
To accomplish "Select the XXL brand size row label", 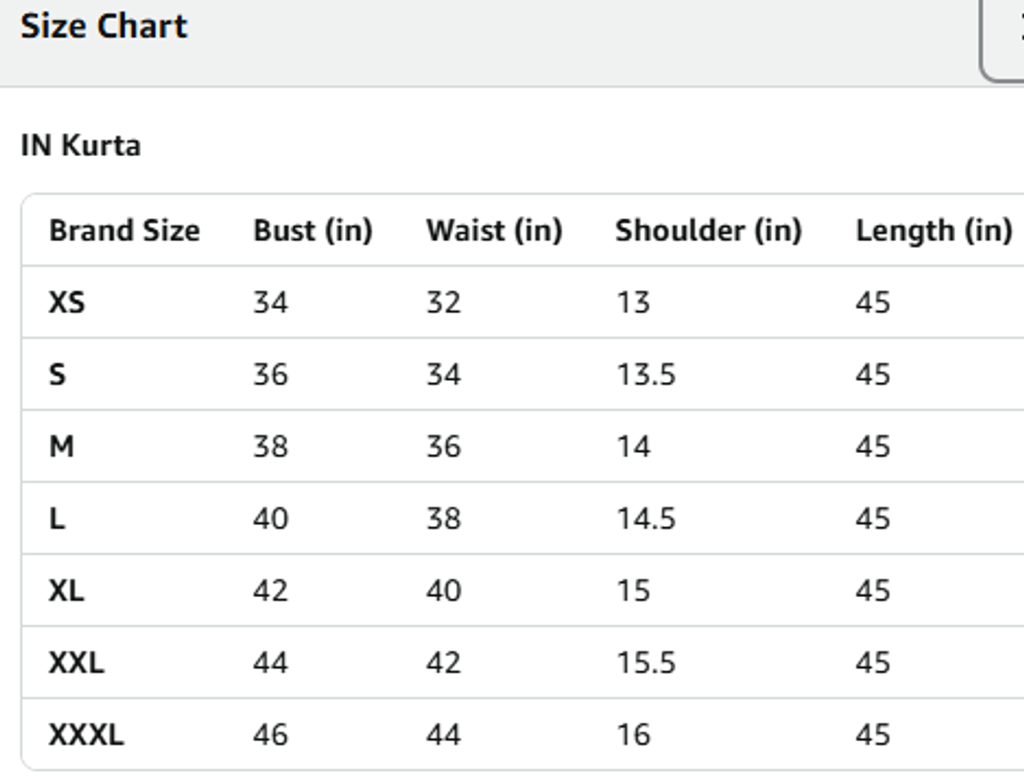I will coord(76,663).
